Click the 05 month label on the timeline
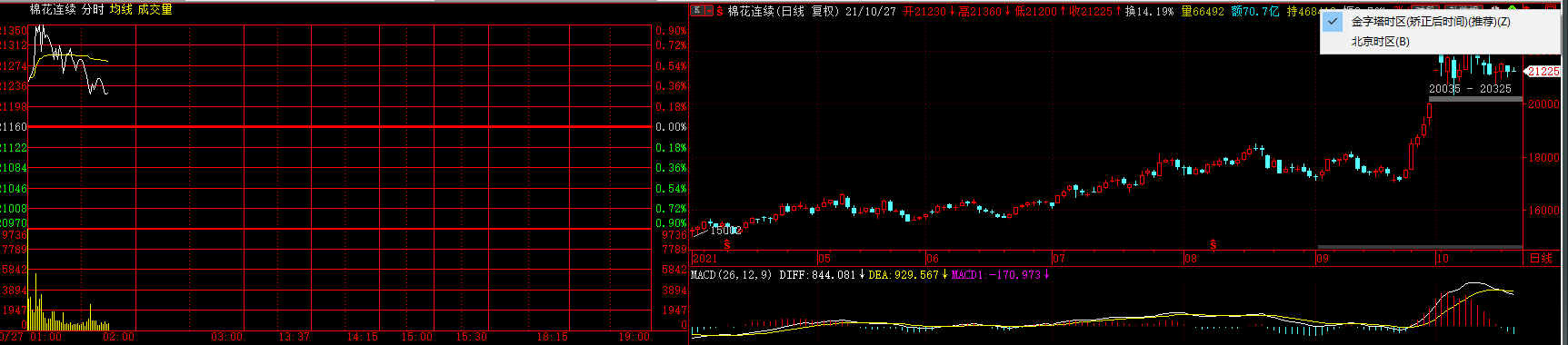The image size is (1568, 345). tap(824, 259)
